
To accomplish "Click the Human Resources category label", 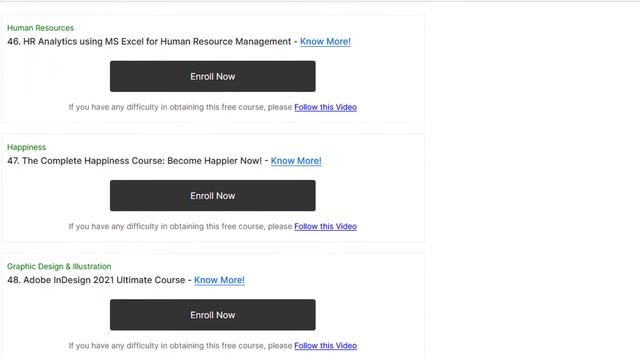I will (x=40, y=28).
